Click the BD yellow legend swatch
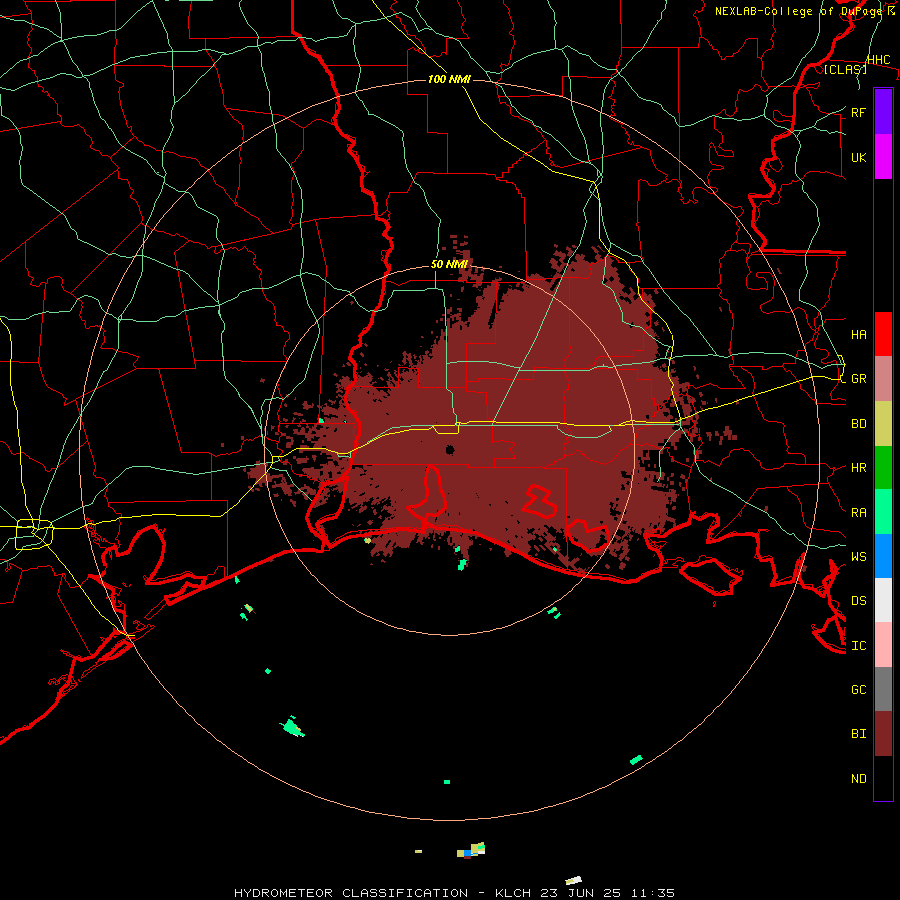 (x=883, y=424)
